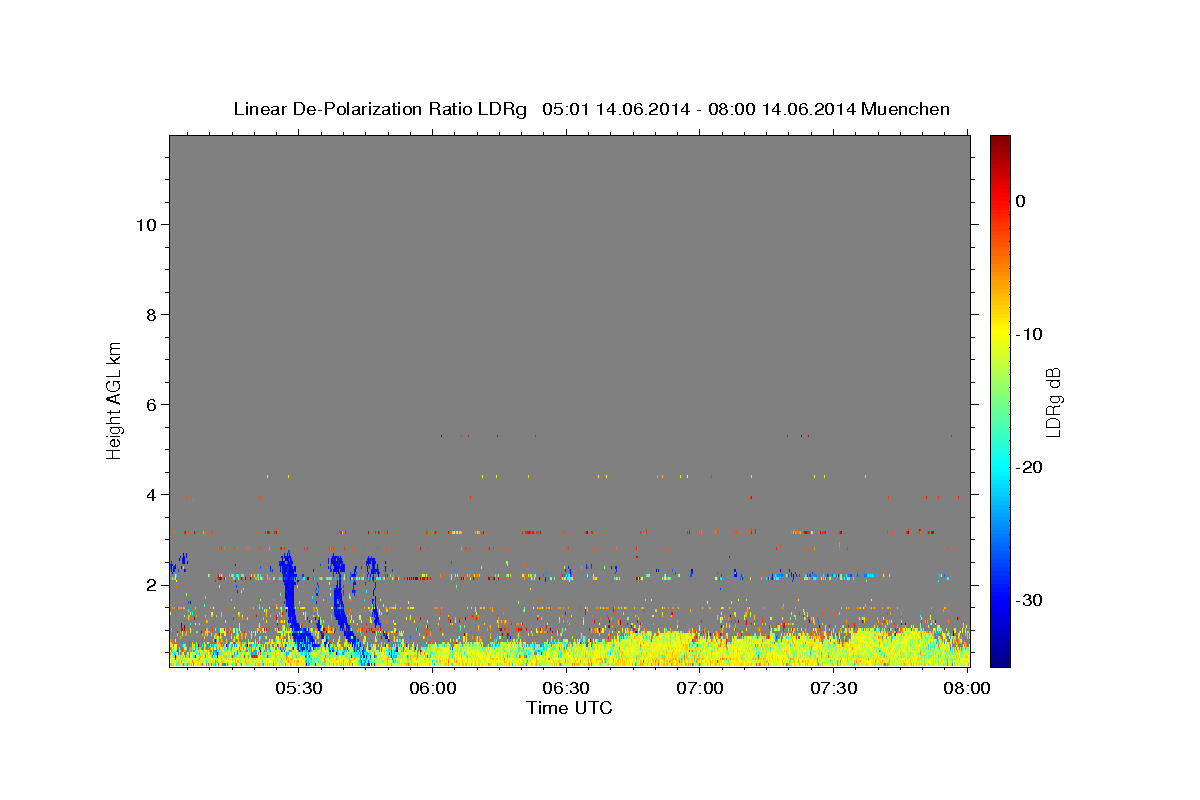Click the '08:00' time tick label
Image resolution: width=1200 pixels, height=800 pixels.
(x=966, y=689)
